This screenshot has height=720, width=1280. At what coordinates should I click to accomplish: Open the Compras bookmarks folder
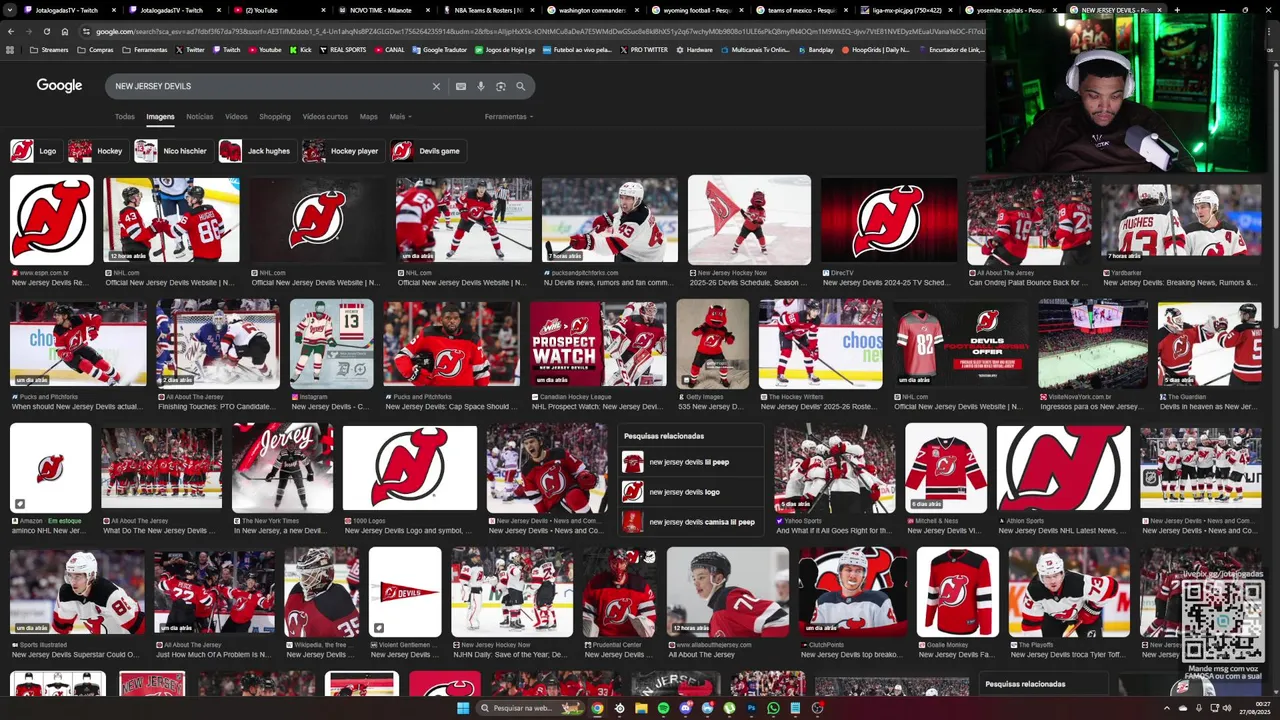[x=96, y=49]
